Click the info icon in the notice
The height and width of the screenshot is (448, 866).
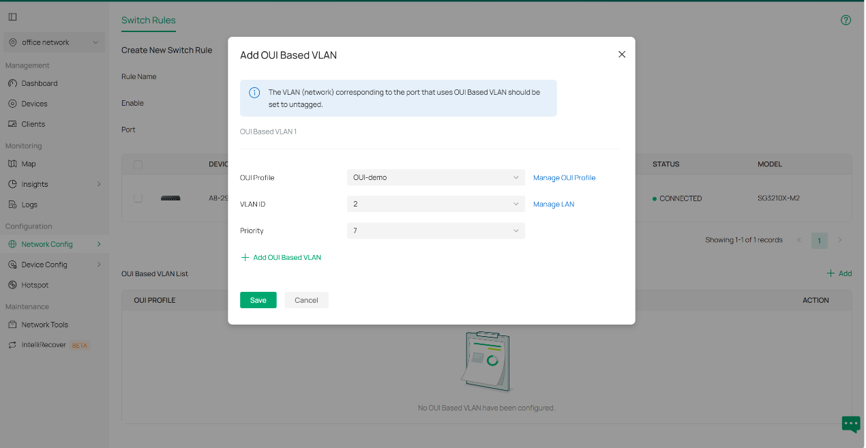[x=255, y=93]
